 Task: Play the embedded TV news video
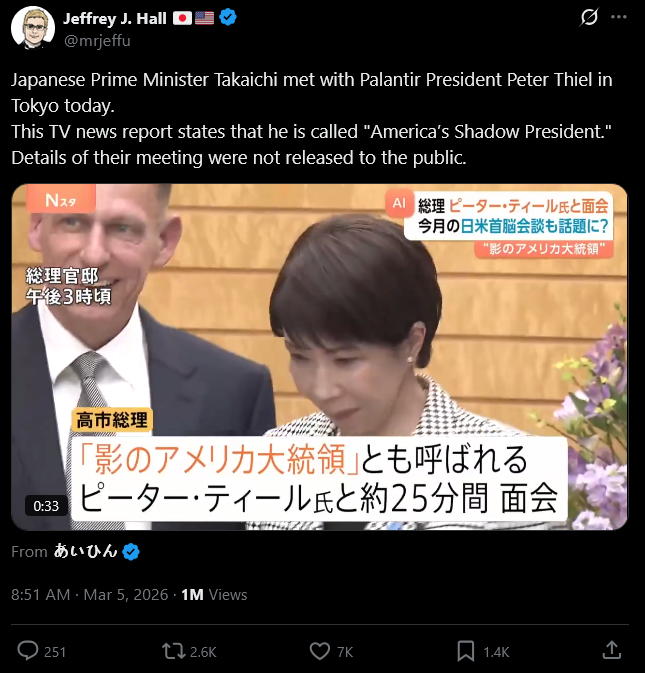[x=319, y=357]
